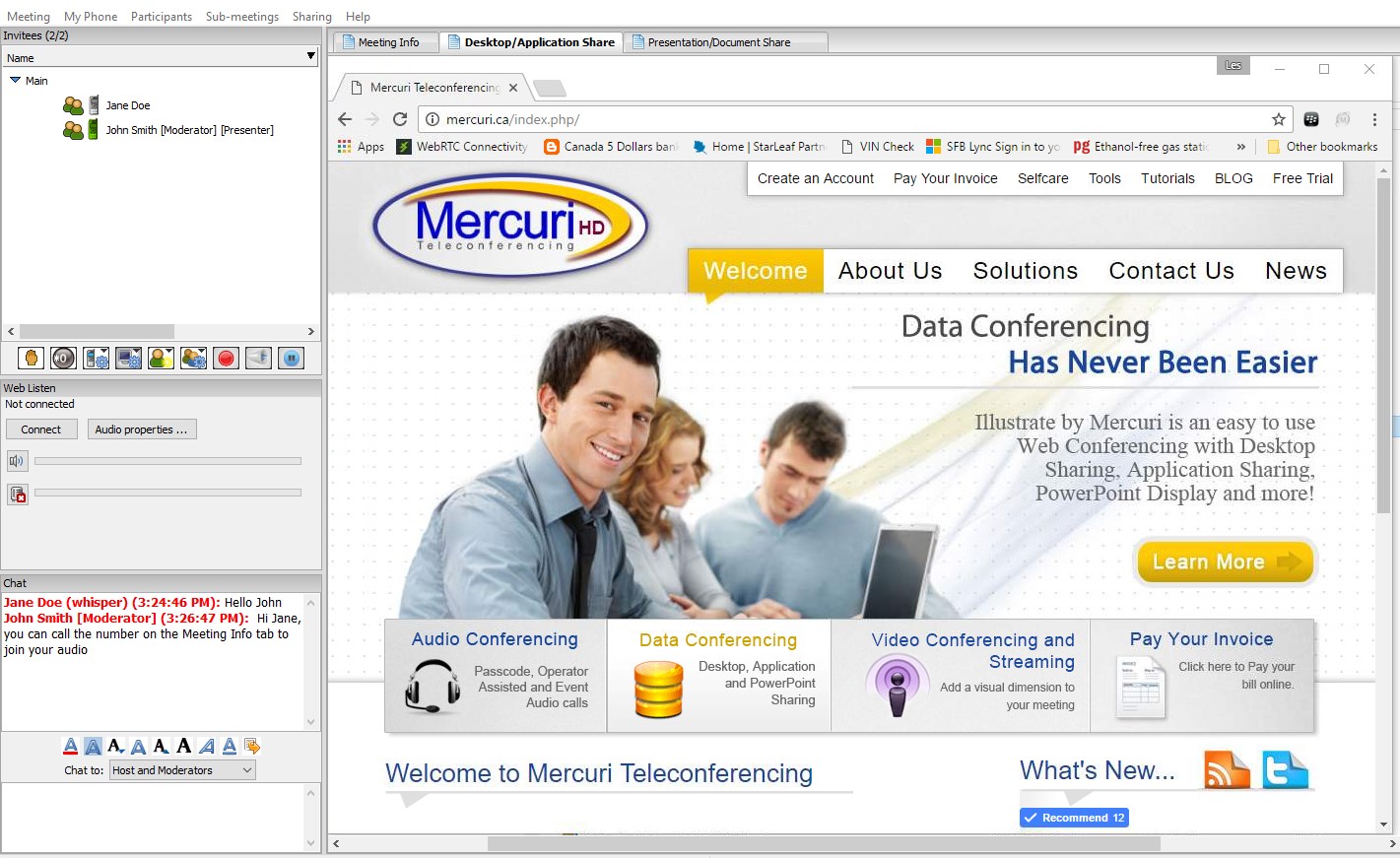The width and height of the screenshot is (1400, 858).
Task: Open the Apps bookmarks shortcut
Action: (x=361, y=147)
